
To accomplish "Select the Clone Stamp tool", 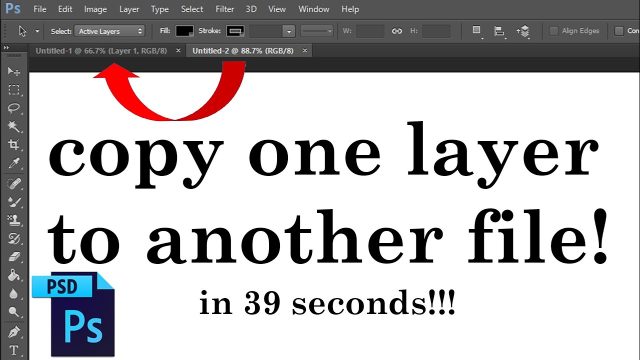I will pos(13,220).
